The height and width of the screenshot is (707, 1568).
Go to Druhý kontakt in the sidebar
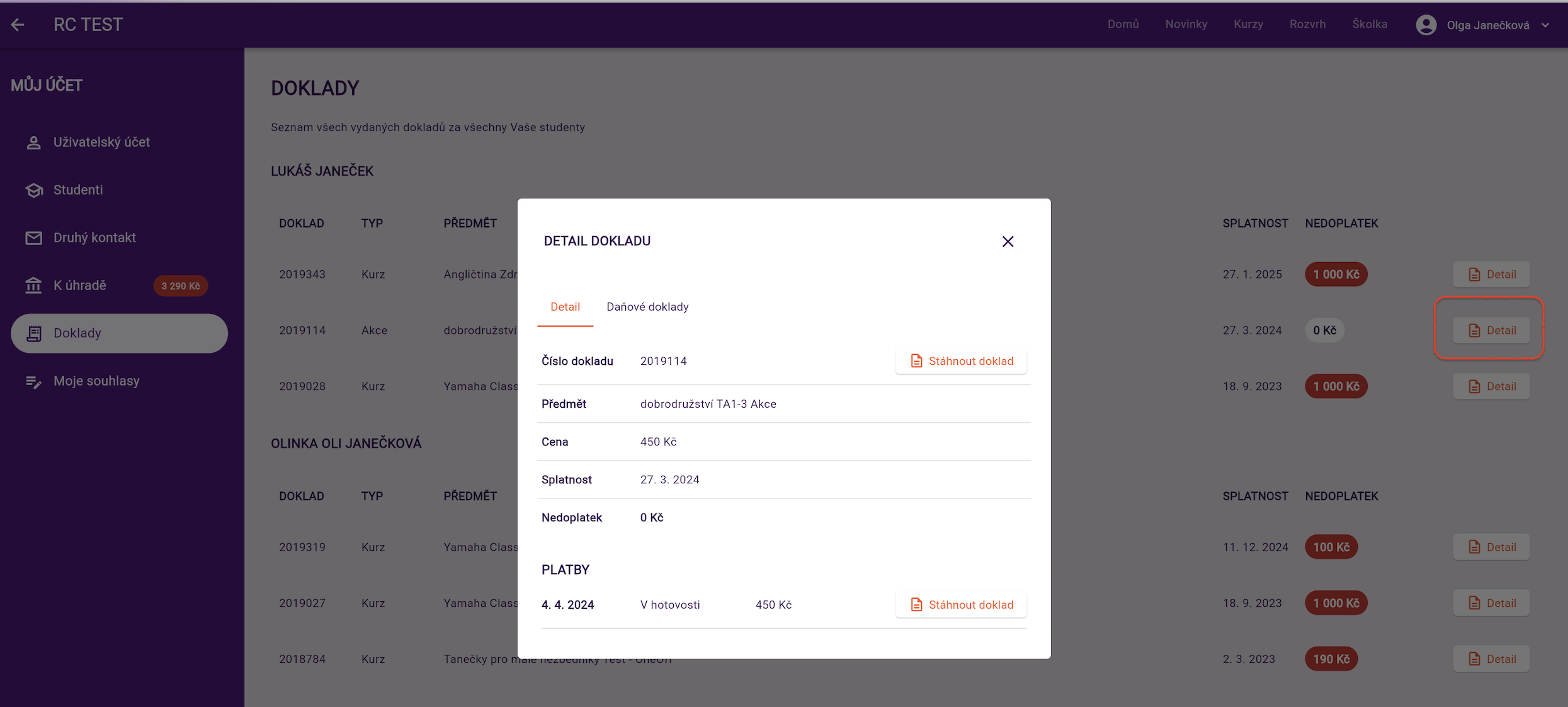click(94, 238)
